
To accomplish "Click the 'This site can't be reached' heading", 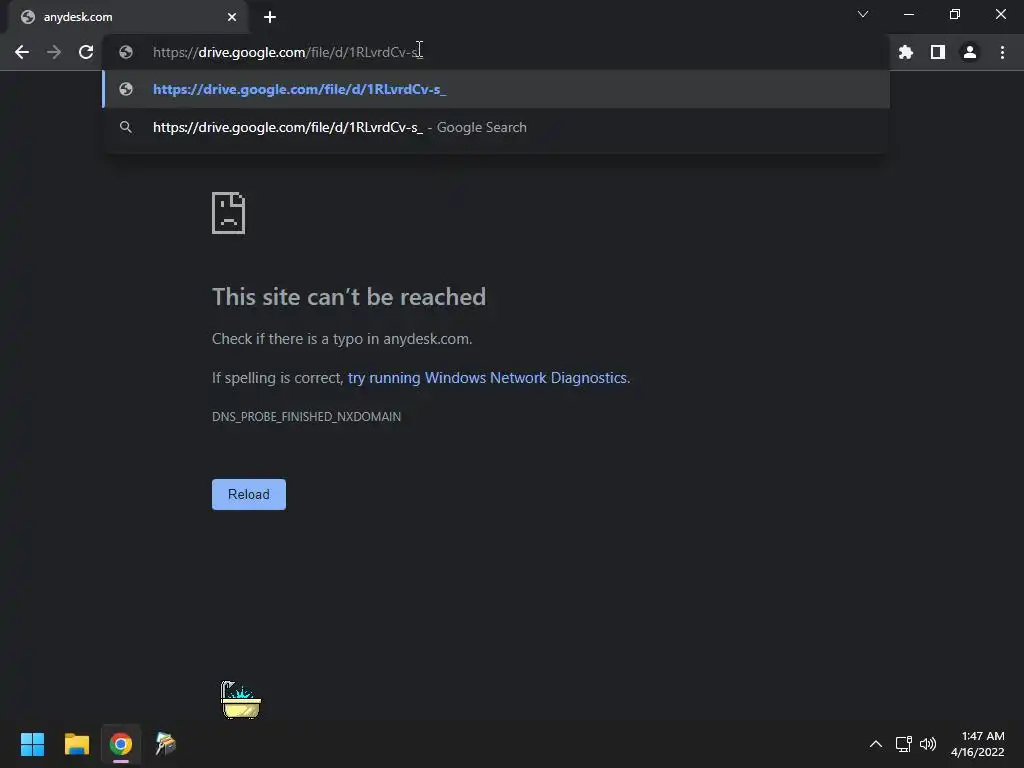I will click(x=349, y=297).
